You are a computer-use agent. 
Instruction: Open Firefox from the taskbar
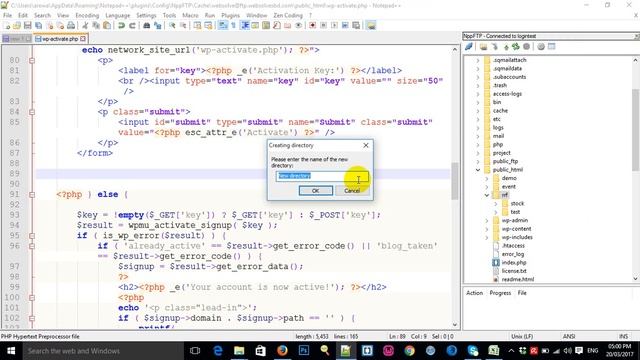point(282,351)
